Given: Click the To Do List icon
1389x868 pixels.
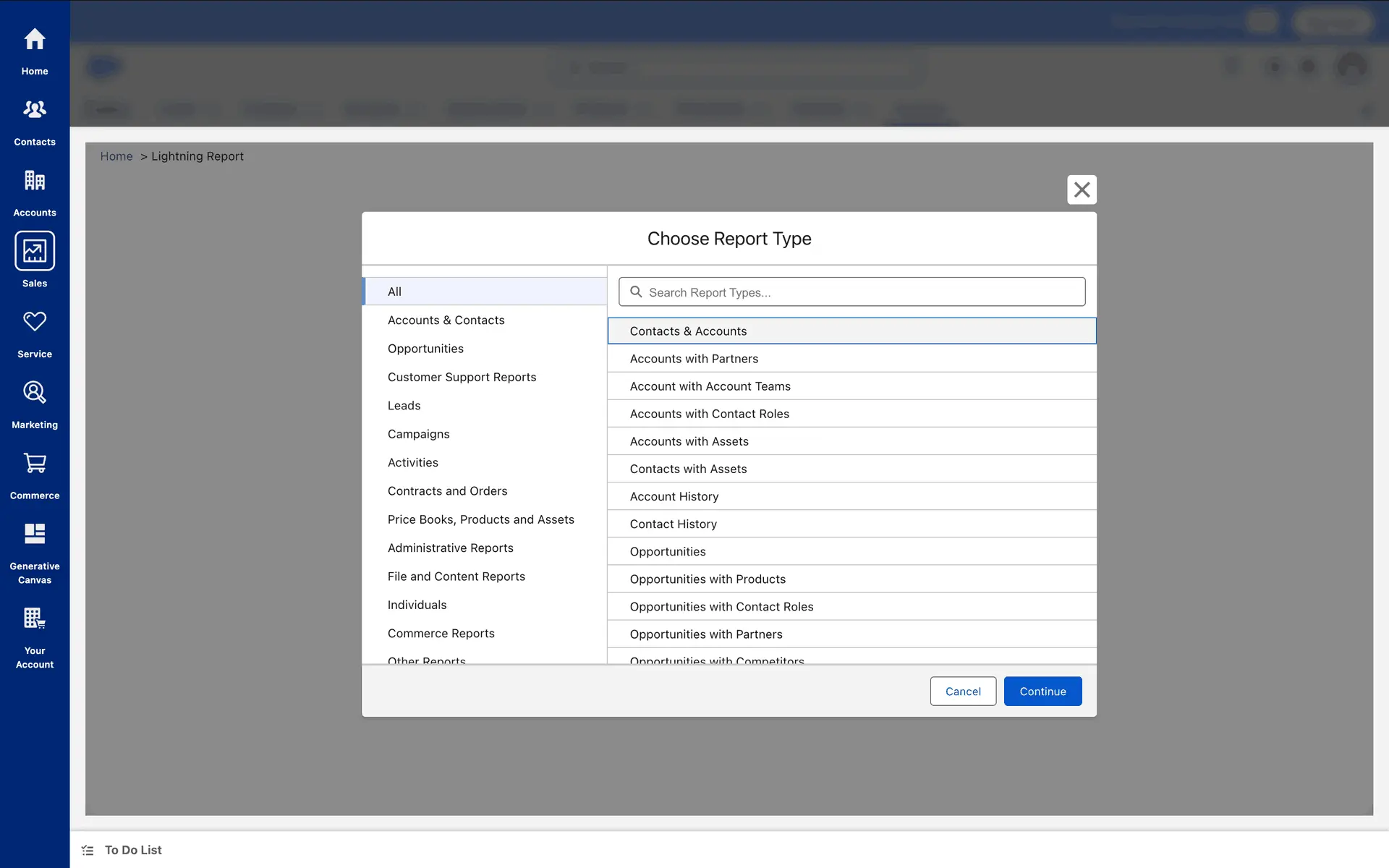Looking at the screenshot, I should [88, 850].
